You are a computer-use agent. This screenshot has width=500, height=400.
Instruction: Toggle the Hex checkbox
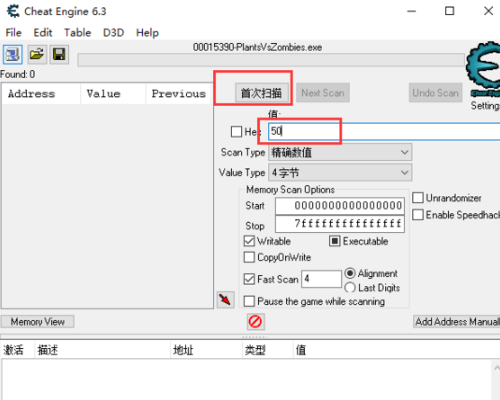236,131
